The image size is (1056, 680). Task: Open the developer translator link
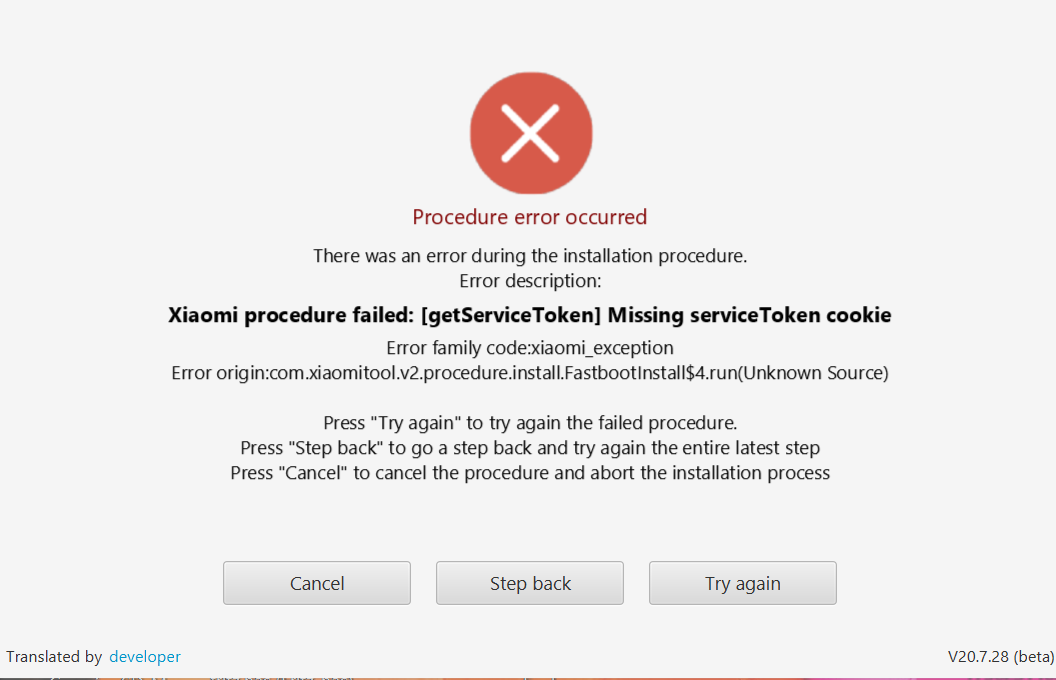145,656
